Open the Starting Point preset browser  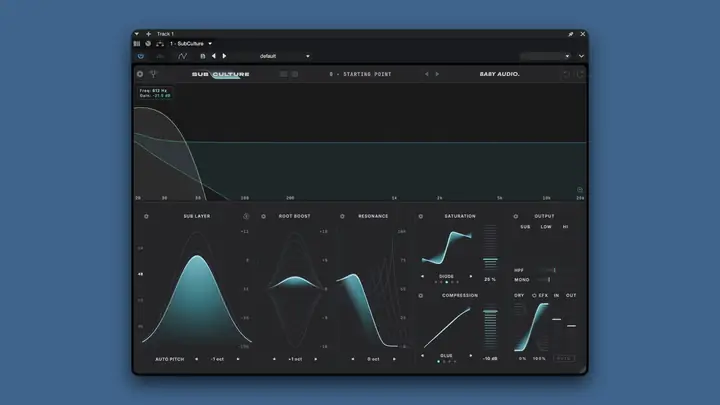click(x=360, y=74)
